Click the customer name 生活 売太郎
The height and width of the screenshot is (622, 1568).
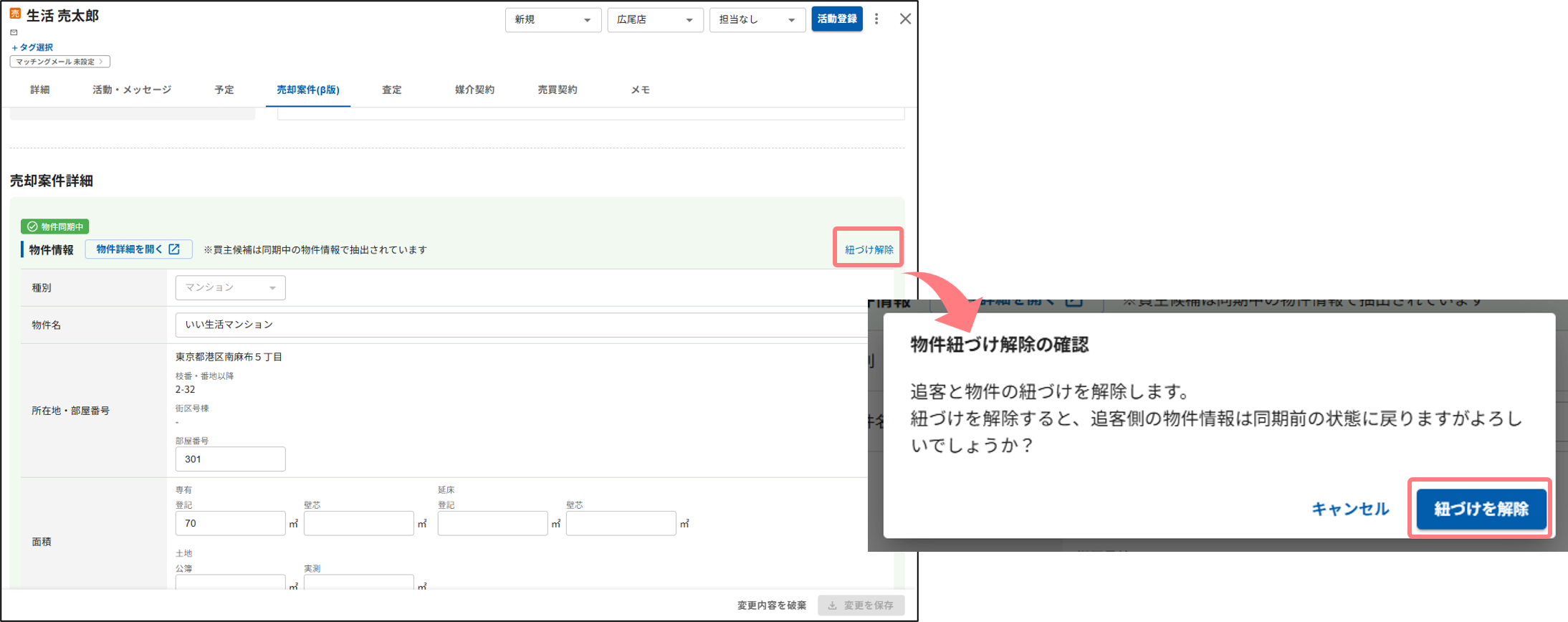point(62,15)
